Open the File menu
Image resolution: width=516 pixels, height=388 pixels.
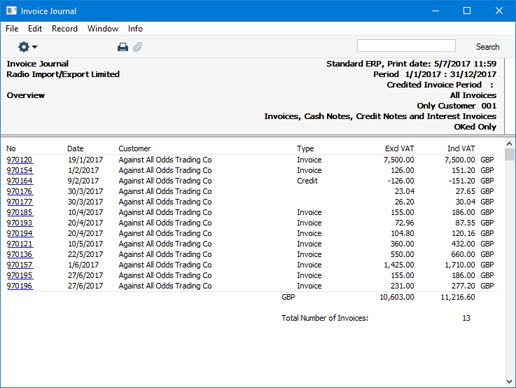coord(12,29)
